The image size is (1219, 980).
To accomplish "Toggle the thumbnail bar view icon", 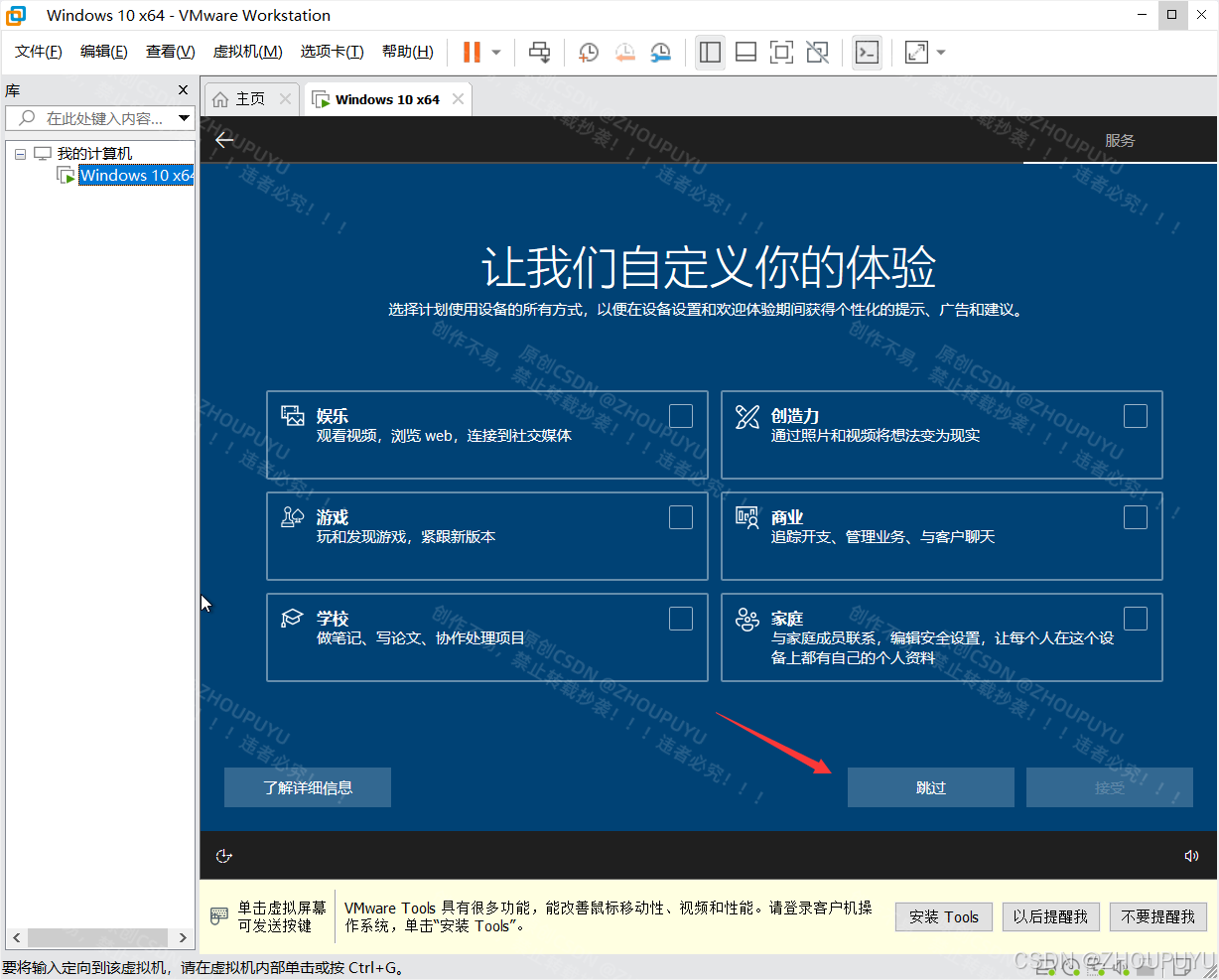I will [745, 52].
